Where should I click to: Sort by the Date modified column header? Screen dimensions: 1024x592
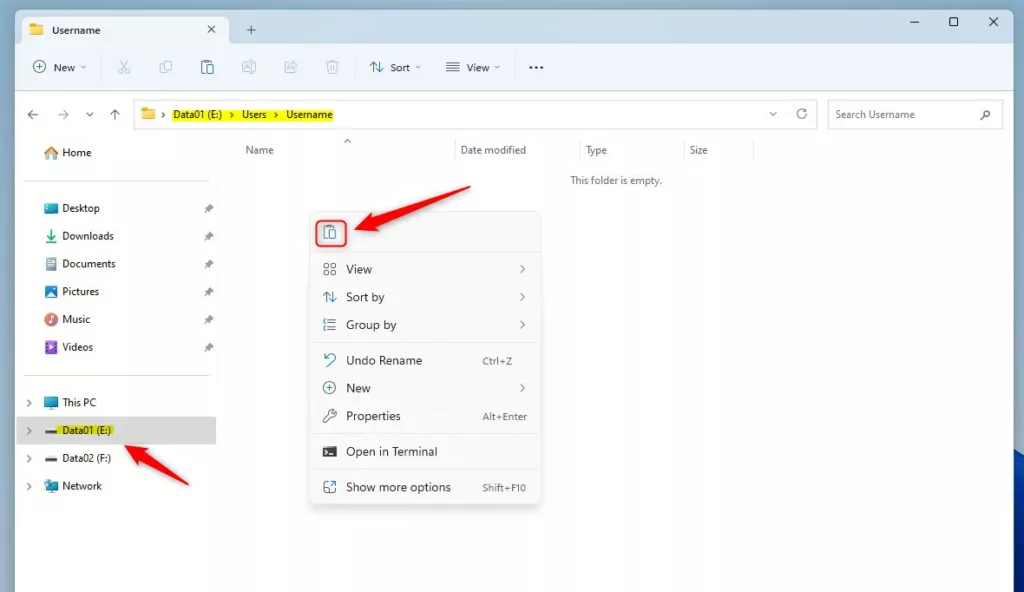493,150
